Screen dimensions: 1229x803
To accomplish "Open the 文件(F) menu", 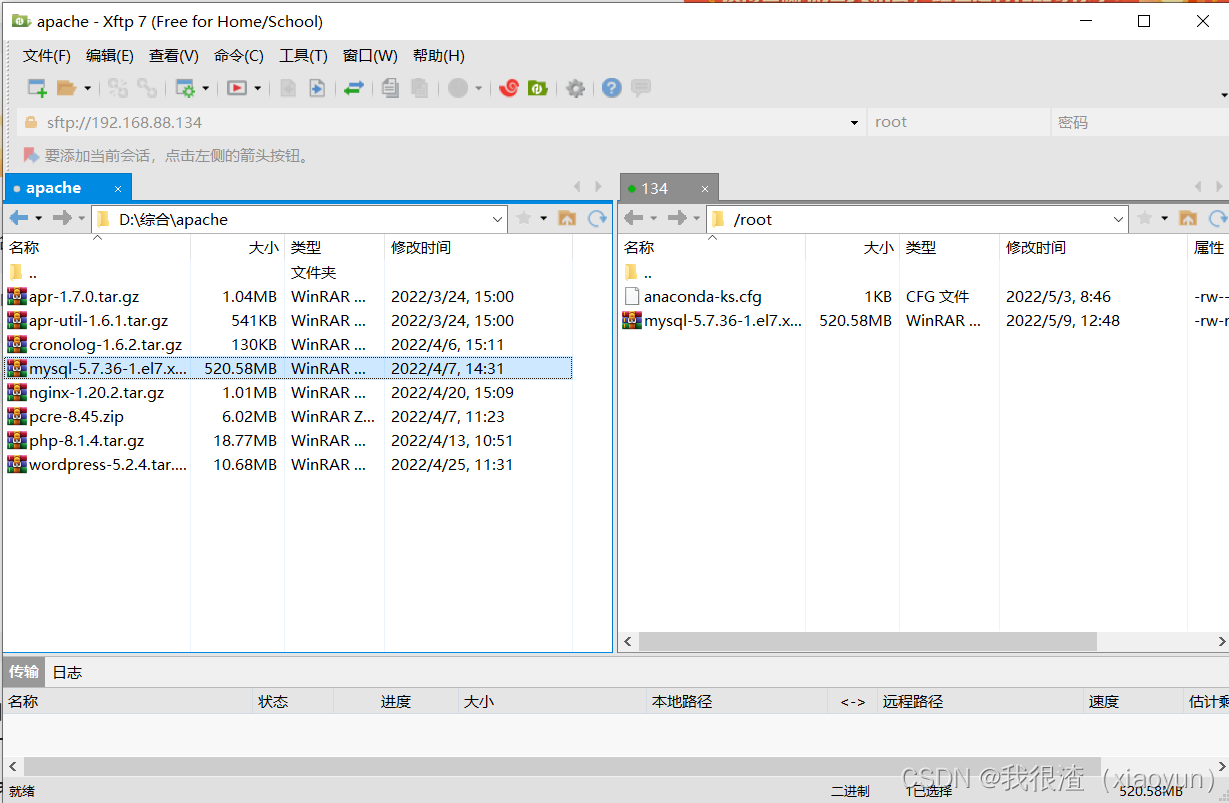I will pyautogui.click(x=47, y=56).
